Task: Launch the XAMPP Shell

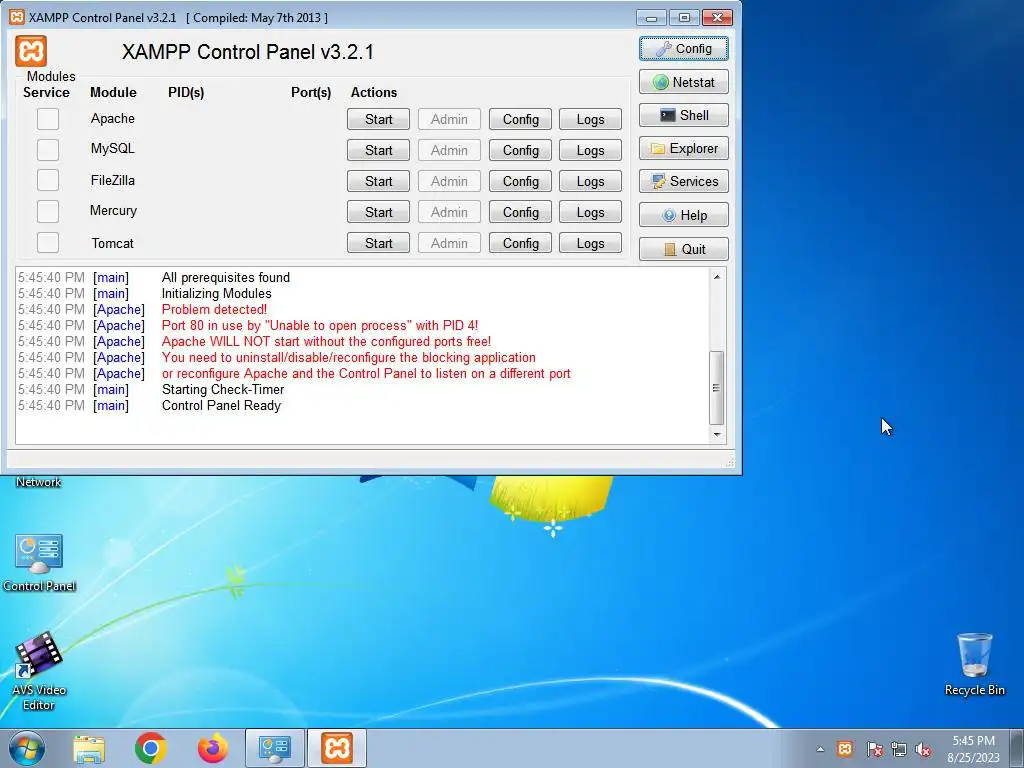Action: tap(684, 116)
